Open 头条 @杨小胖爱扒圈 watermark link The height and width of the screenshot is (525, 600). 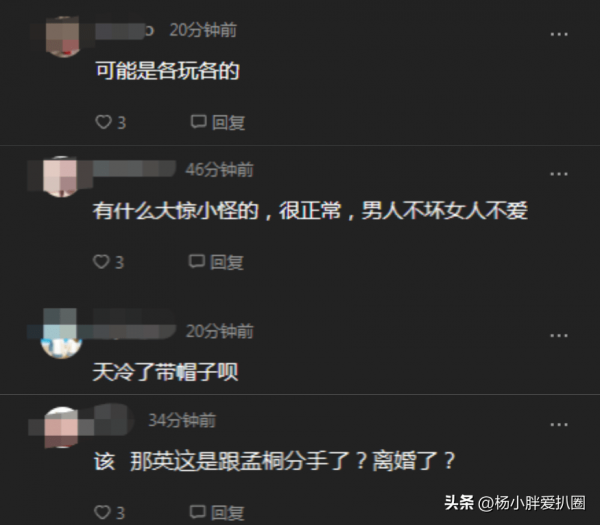(x=515, y=502)
